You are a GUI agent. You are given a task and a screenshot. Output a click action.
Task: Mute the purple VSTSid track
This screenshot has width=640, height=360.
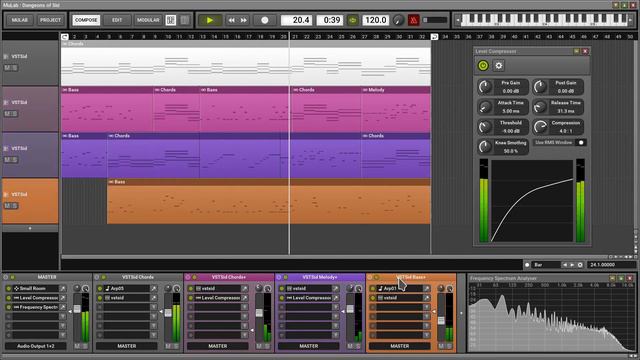[8, 160]
